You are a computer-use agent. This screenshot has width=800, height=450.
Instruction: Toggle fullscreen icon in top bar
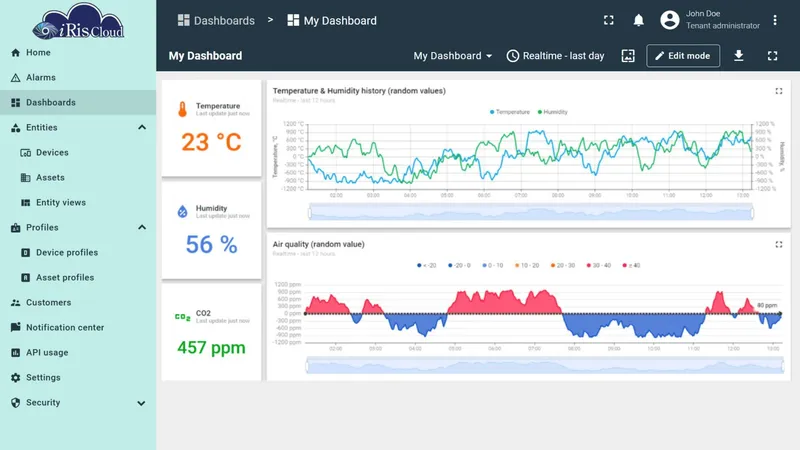(x=609, y=20)
